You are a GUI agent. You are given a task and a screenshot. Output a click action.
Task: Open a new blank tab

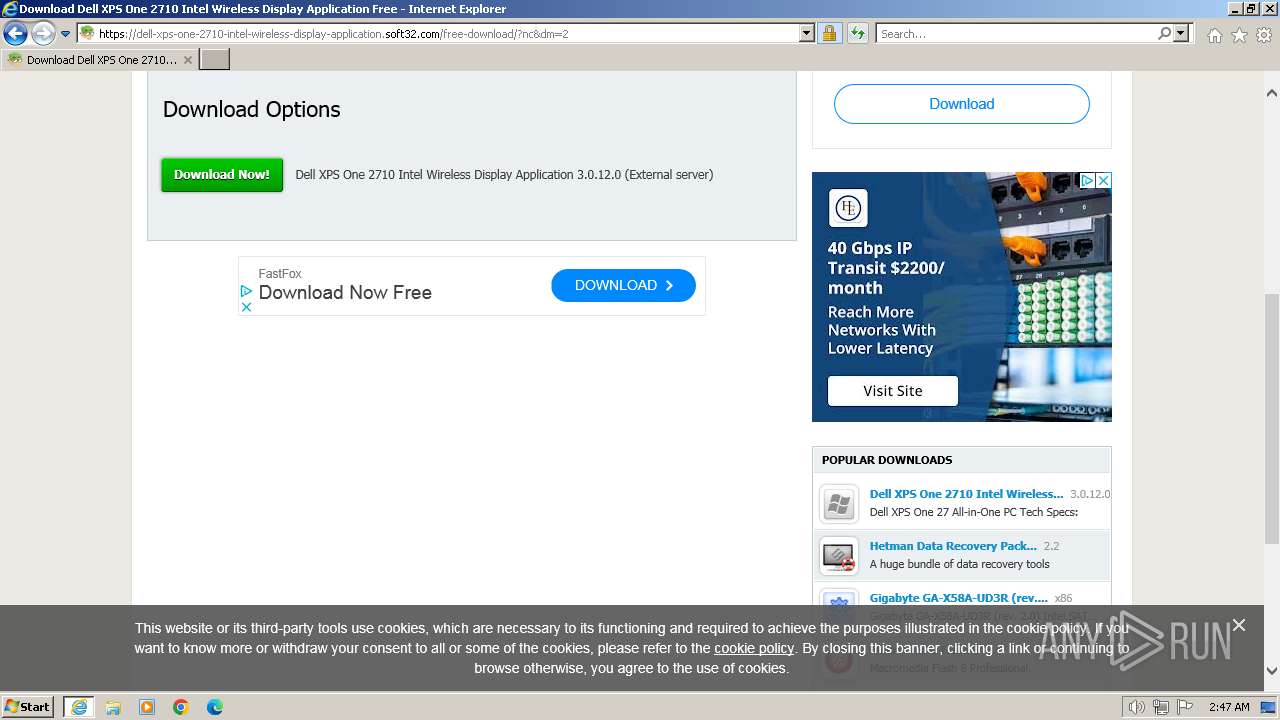coord(215,60)
